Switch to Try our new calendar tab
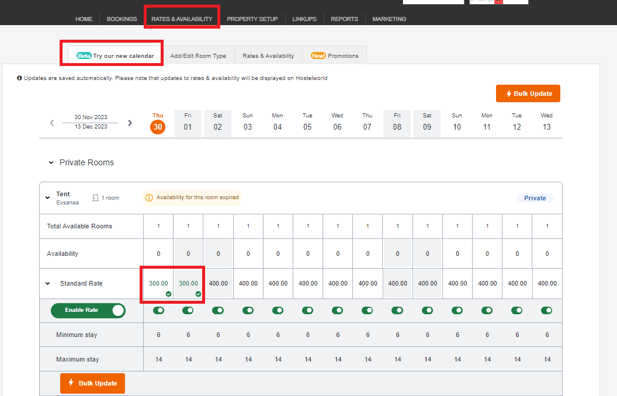The height and width of the screenshot is (396, 617). [x=115, y=56]
